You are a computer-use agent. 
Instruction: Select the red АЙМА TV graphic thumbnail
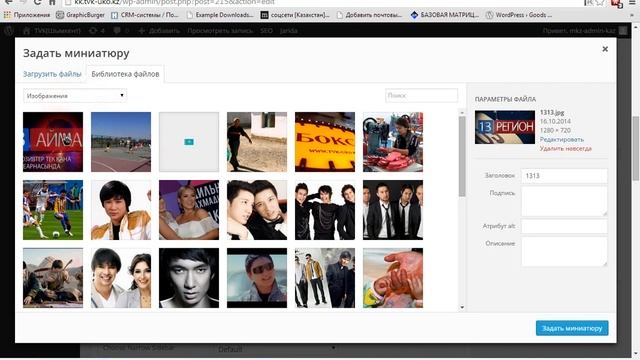[53, 142]
